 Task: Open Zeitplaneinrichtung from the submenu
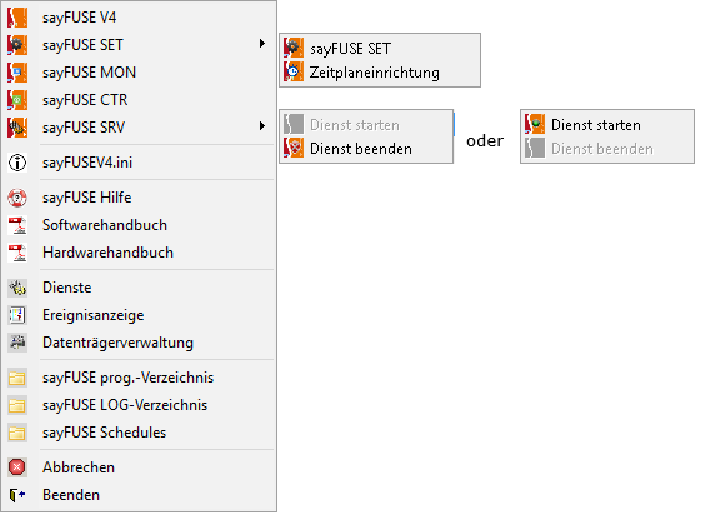coord(374,72)
